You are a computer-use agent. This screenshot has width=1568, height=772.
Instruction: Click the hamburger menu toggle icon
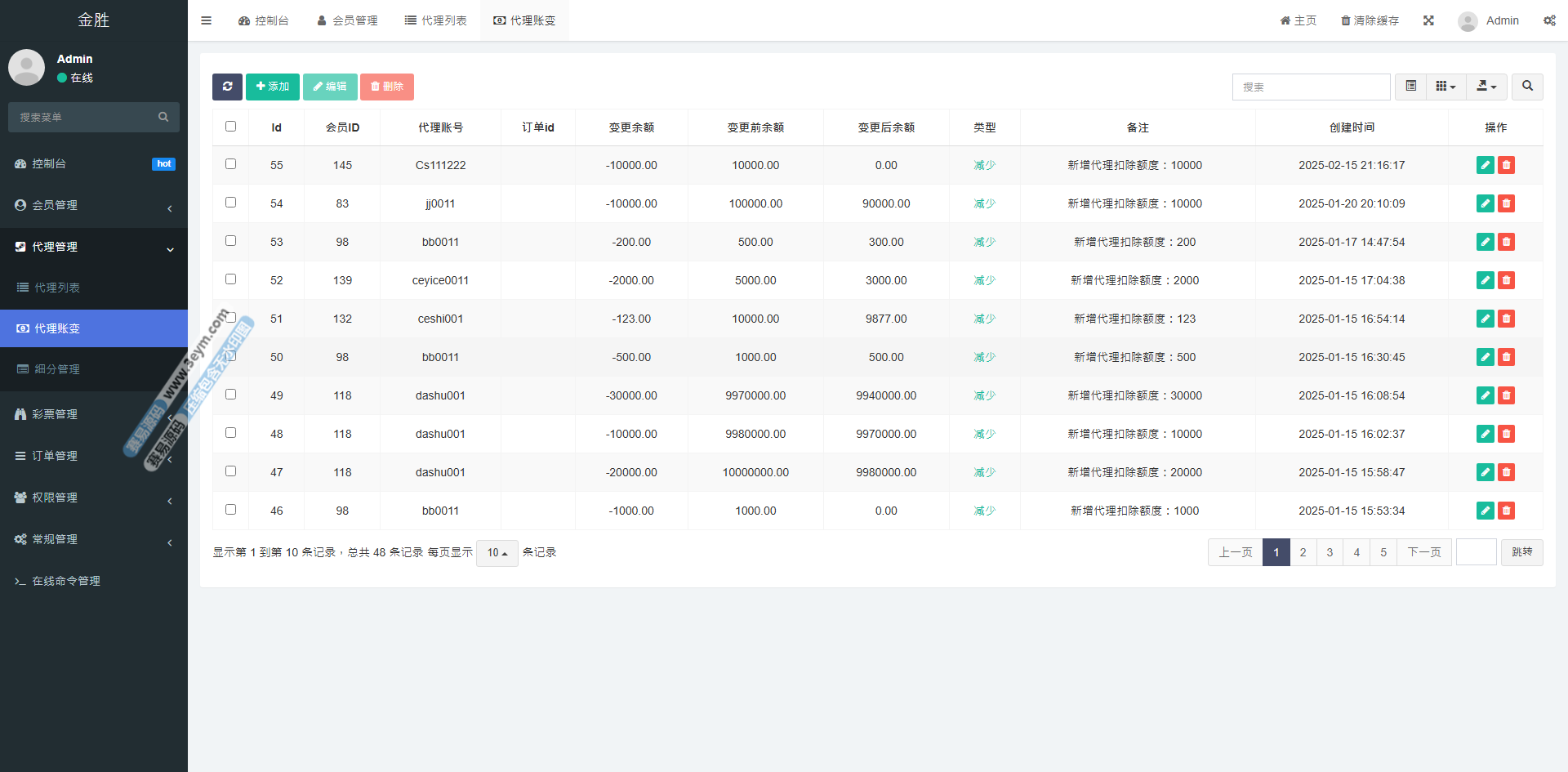(x=206, y=20)
